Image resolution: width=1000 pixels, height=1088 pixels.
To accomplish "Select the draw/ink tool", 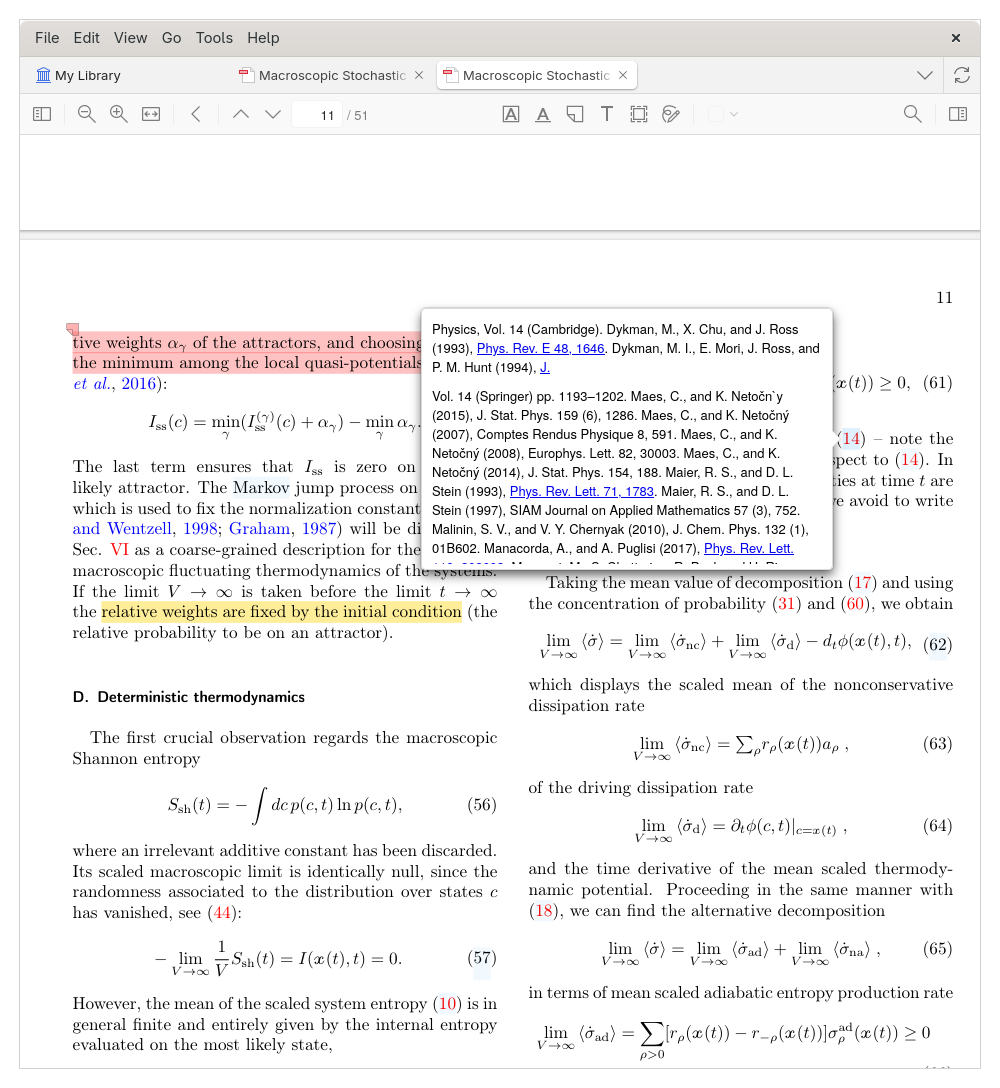I will point(670,114).
